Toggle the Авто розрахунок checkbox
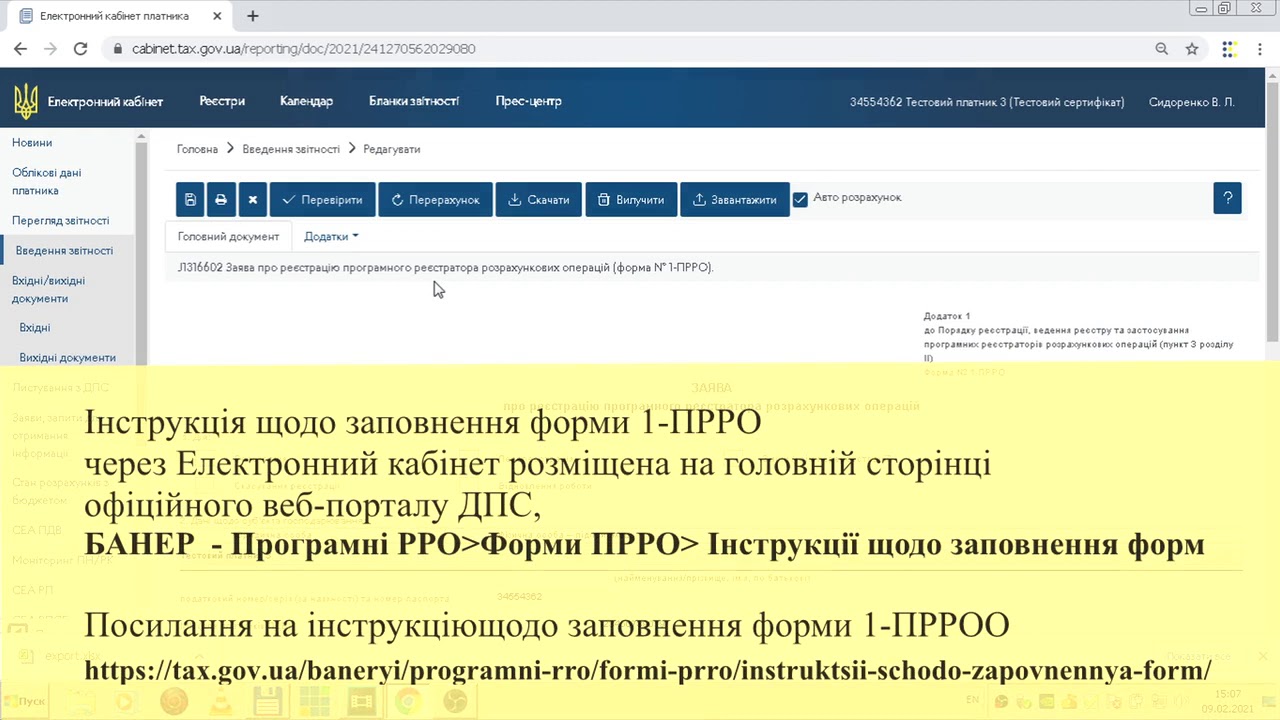The image size is (1280, 720). 800,199
